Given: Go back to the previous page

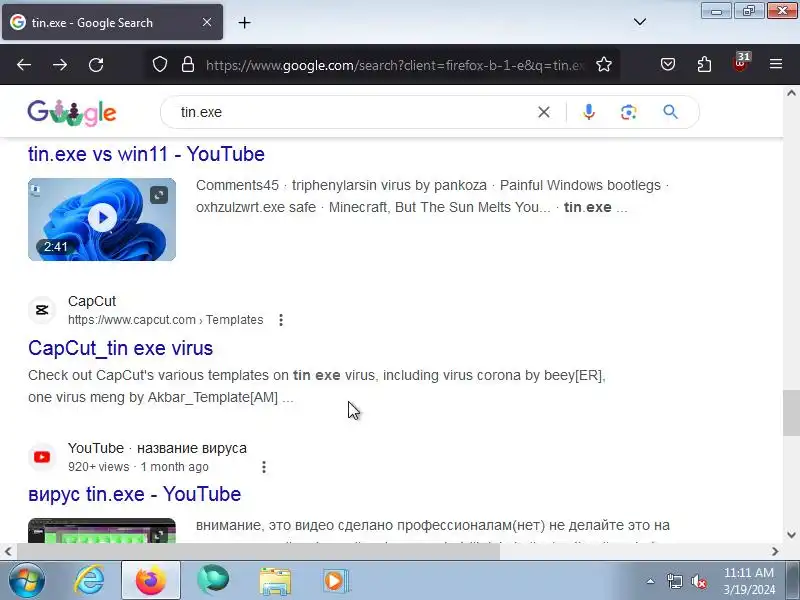Looking at the screenshot, I should [24, 65].
